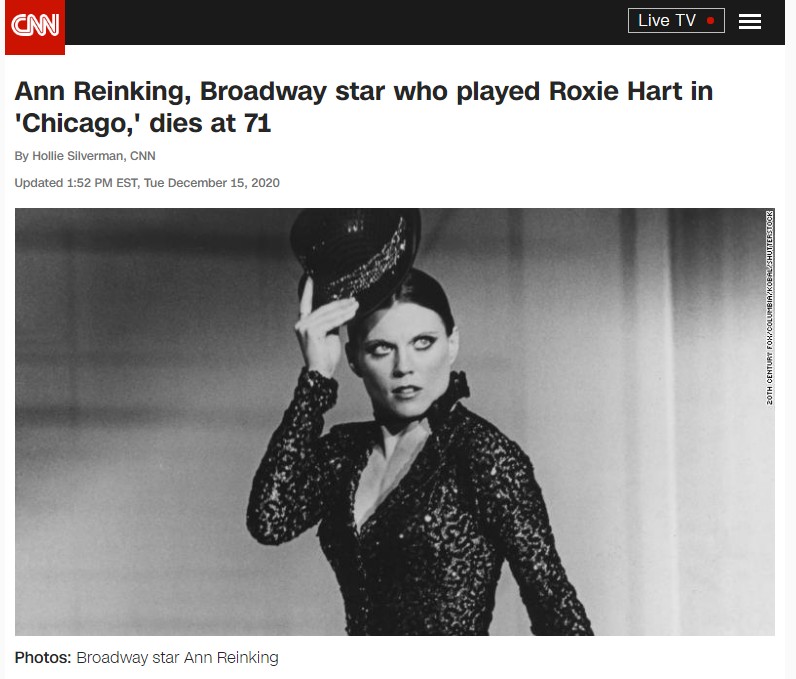796x679 pixels.
Task: Click the headline line "'Chicago,' dies at 71"
Action: tap(143, 123)
